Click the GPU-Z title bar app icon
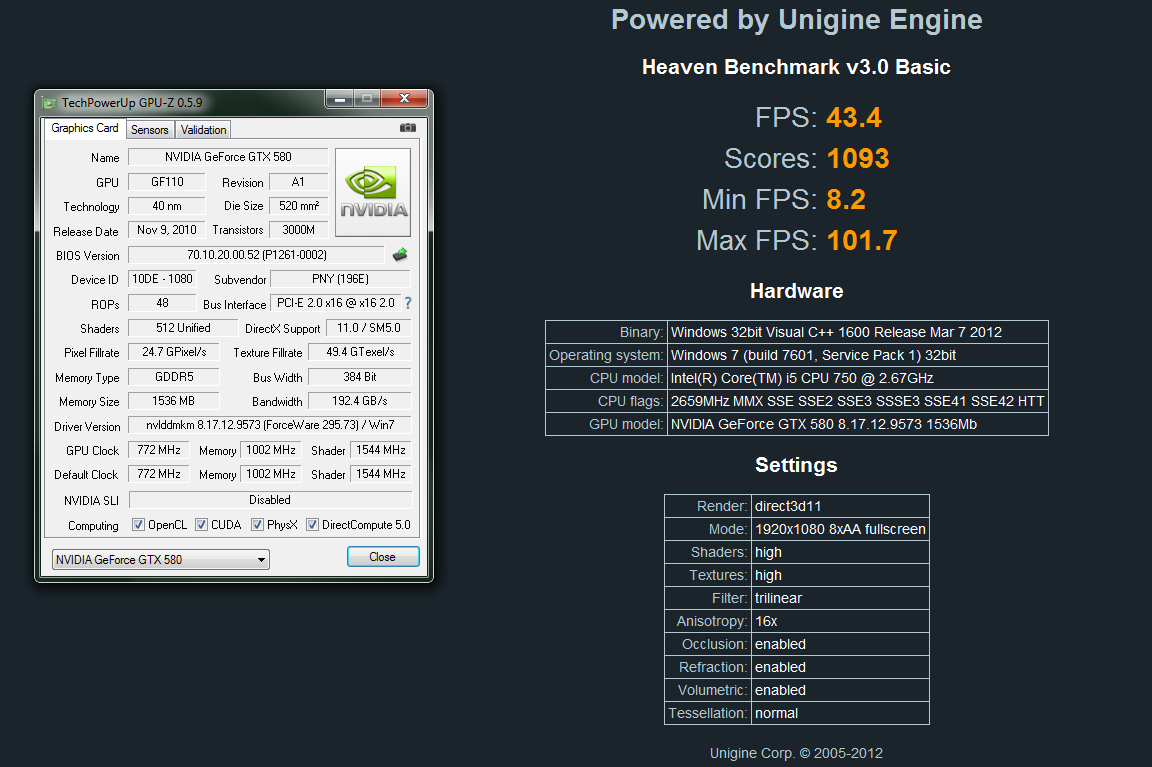The image size is (1152, 767). click(49, 103)
